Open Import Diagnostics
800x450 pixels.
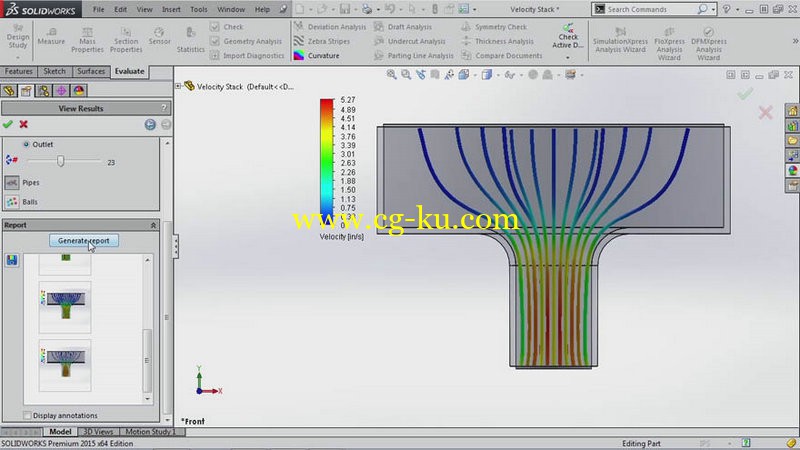click(x=247, y=55)
